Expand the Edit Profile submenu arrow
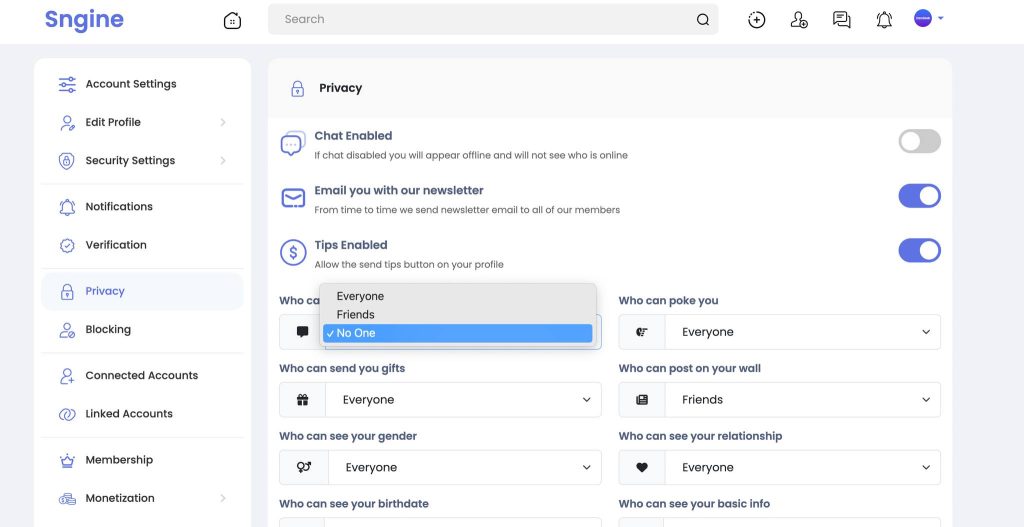1024x527 pixels. coord(223,122)
